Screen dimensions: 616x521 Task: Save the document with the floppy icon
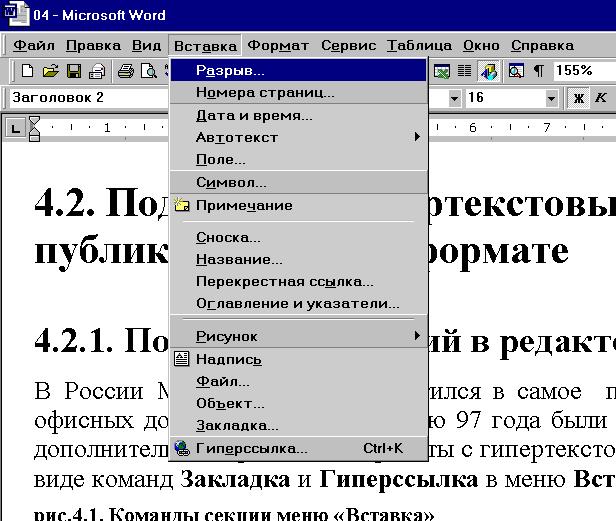tap(74, 71)
